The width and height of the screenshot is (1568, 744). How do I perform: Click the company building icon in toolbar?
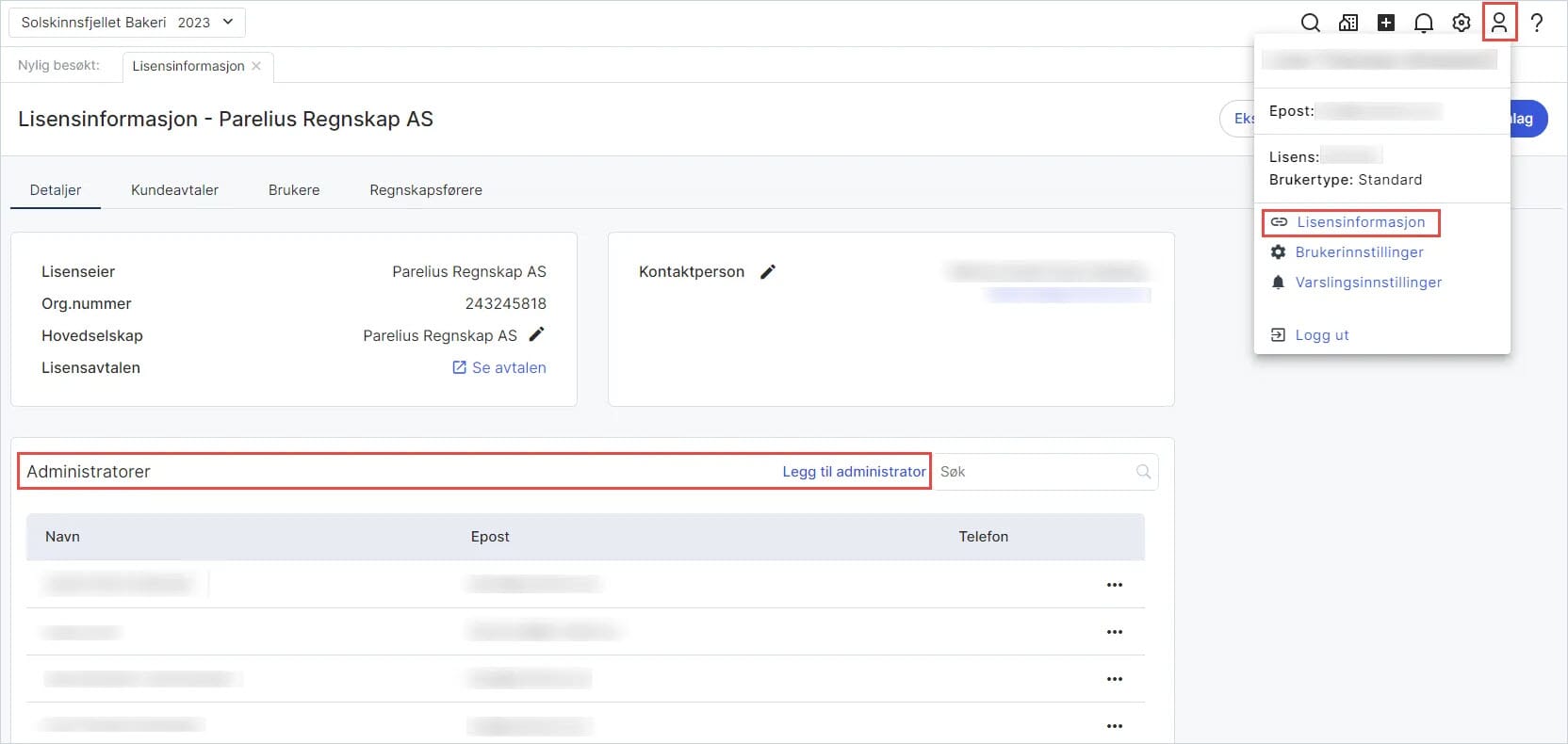(1347, 23)
